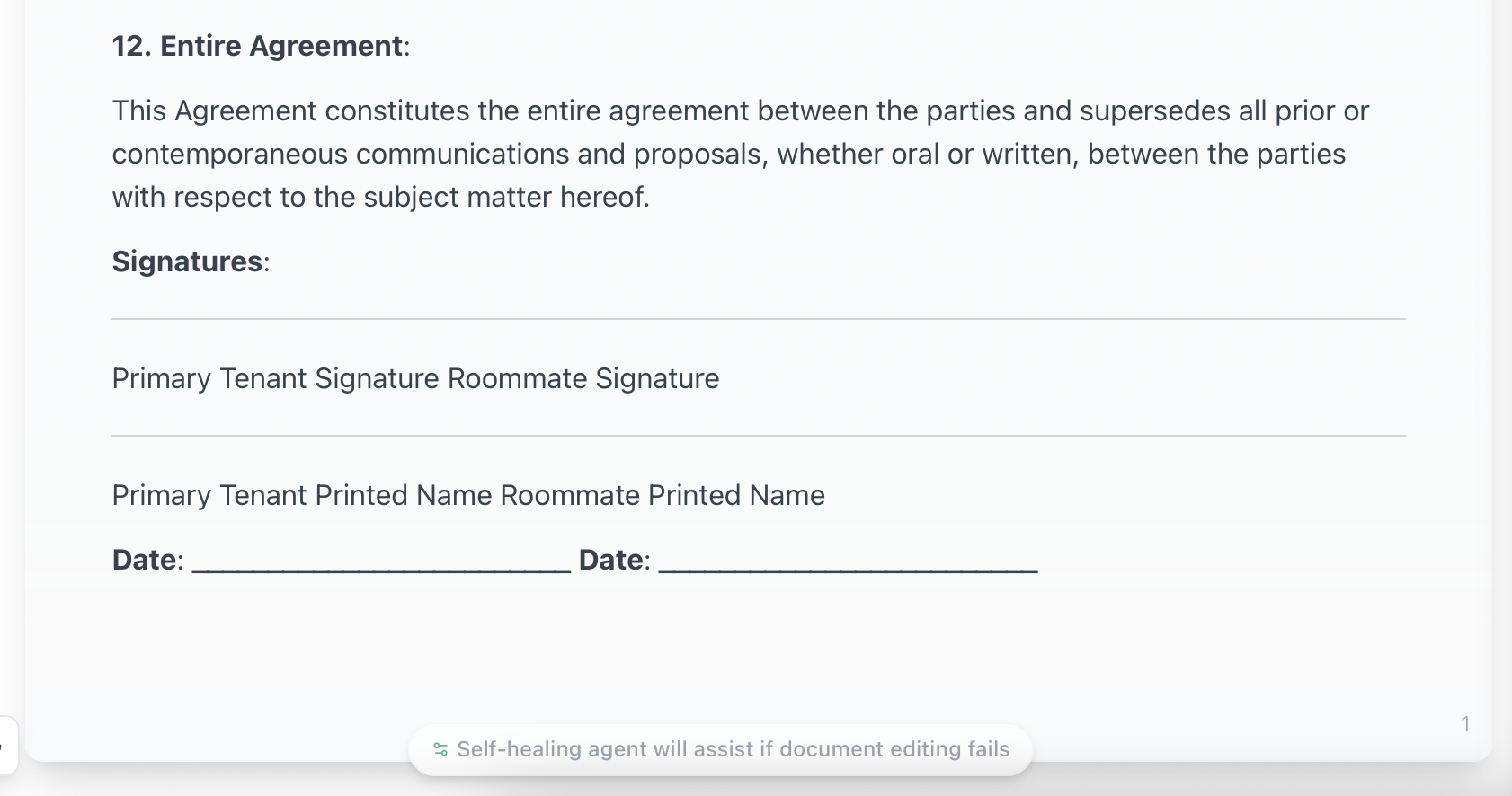Image resolution: width=1512 pixels, height=796 pixels.
Task: Click the "12. Entire Agreement" heading
Action: coord(260,46)
